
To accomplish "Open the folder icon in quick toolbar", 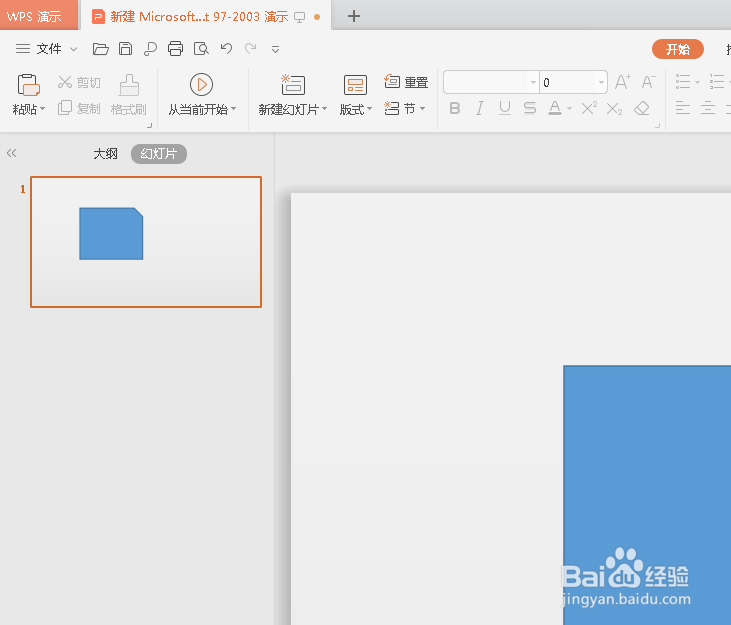I will (100, 49).
